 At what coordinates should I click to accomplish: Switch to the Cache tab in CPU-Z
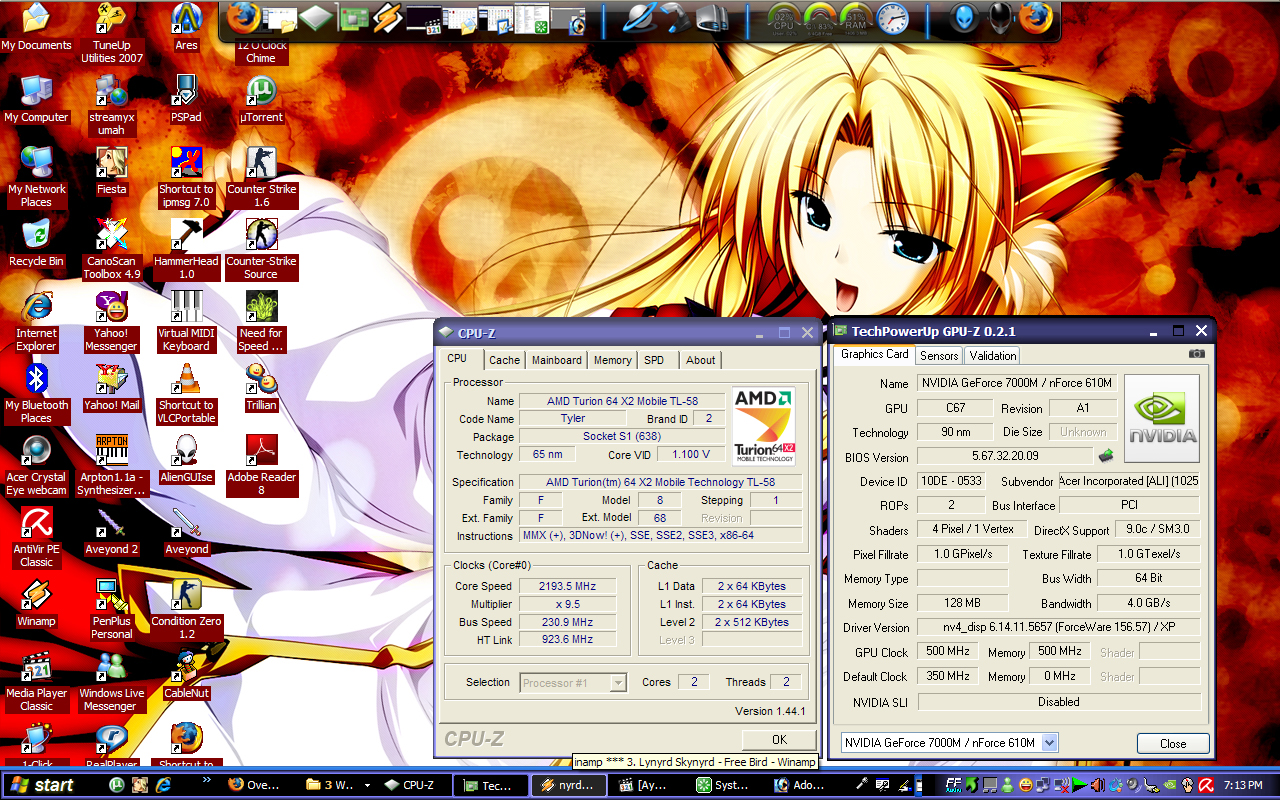coord(504,360)
